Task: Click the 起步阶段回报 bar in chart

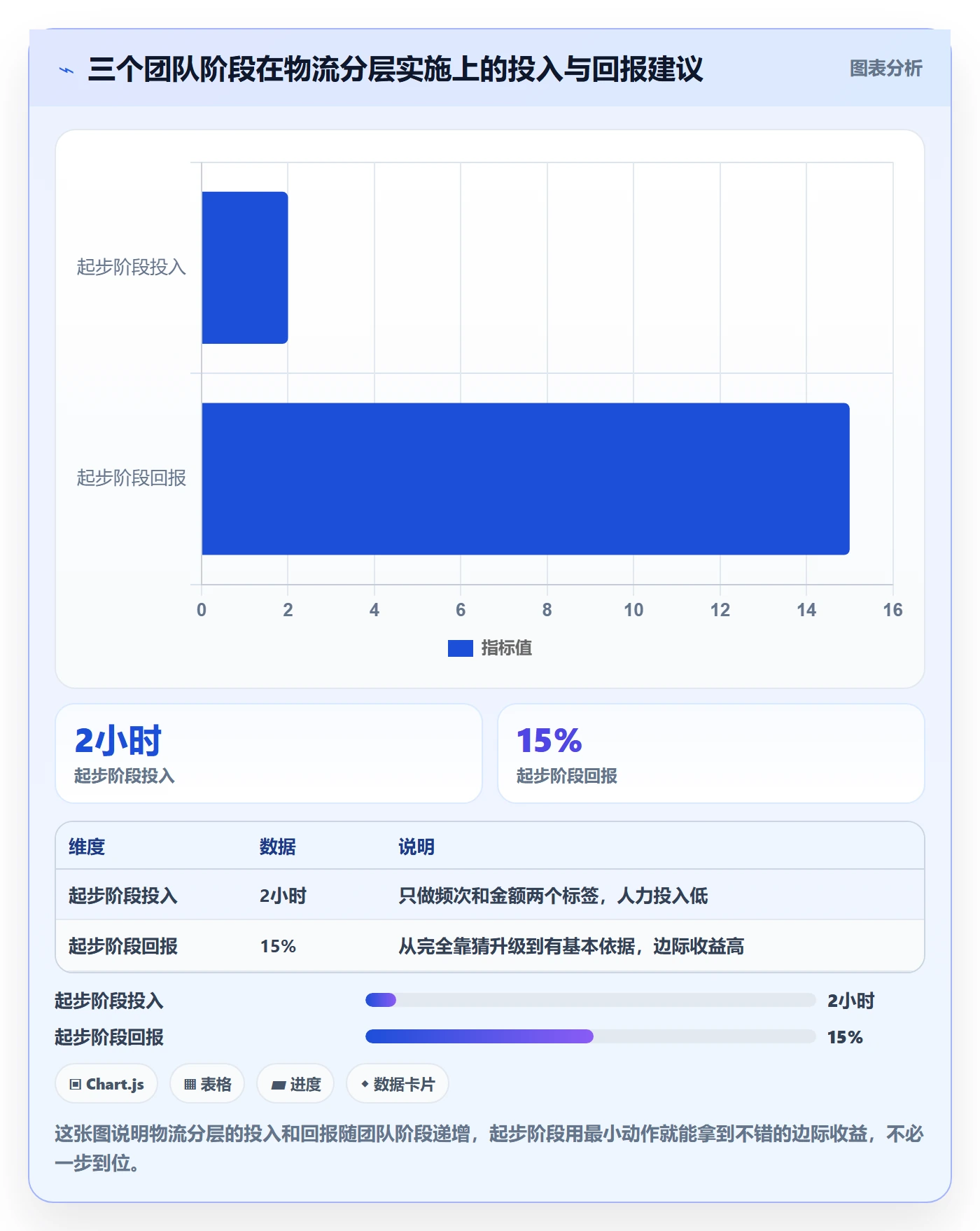Action: pos(526,479)
